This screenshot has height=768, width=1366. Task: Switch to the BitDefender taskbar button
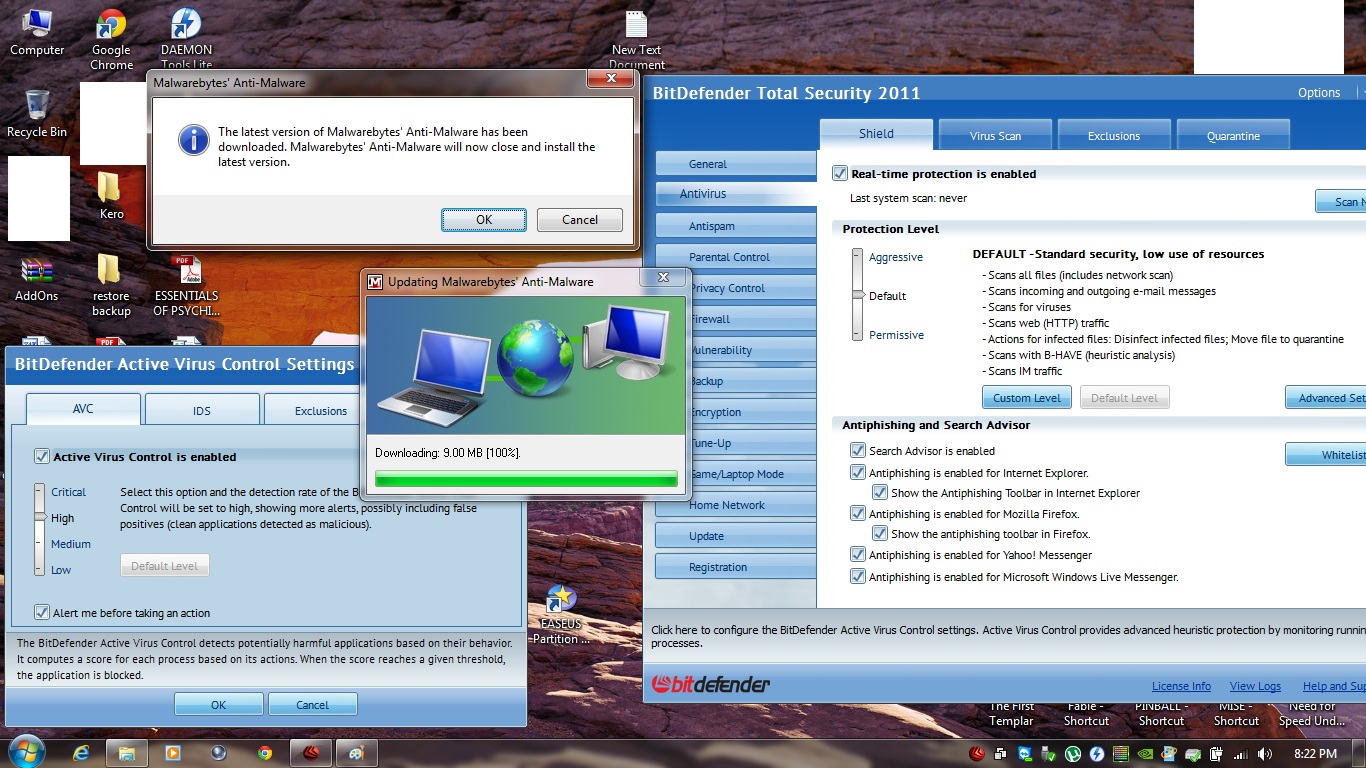(310, 753)
